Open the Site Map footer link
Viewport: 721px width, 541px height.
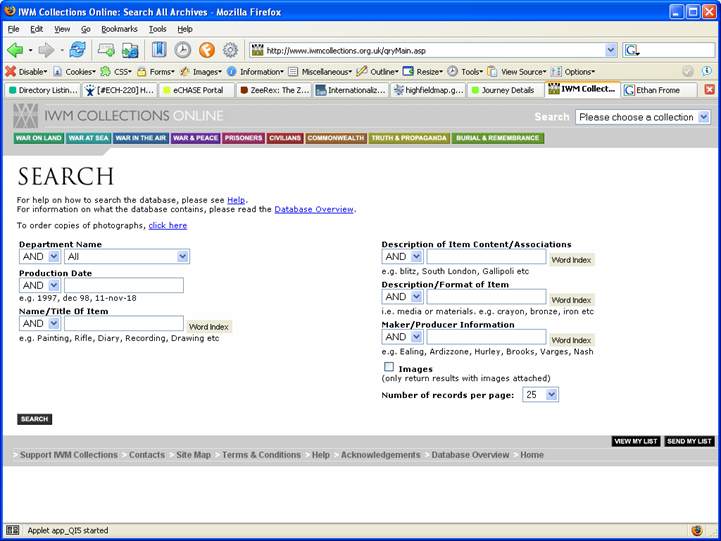193,455
